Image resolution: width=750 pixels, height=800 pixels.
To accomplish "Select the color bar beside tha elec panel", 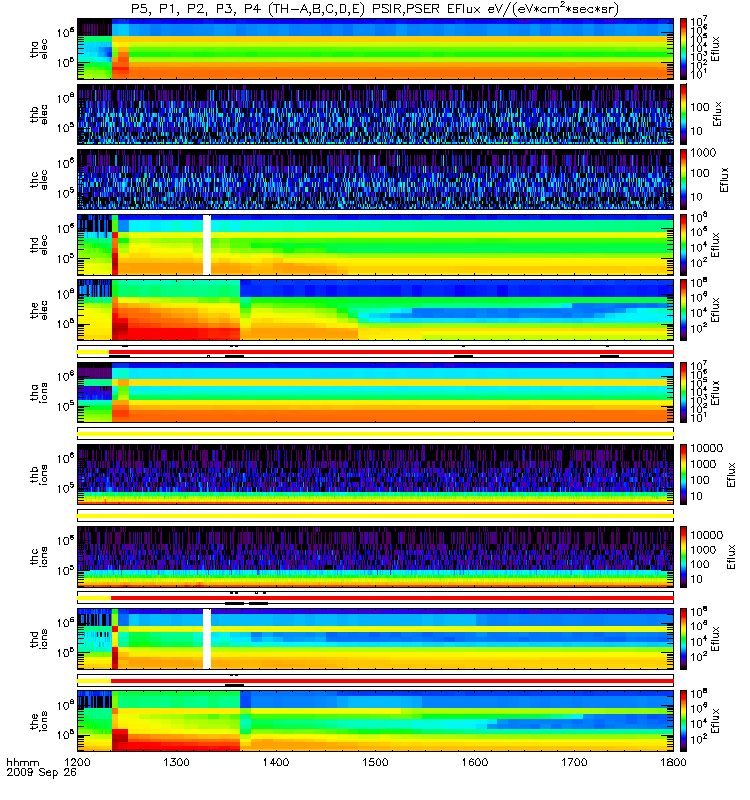I will tap(683, 49).
